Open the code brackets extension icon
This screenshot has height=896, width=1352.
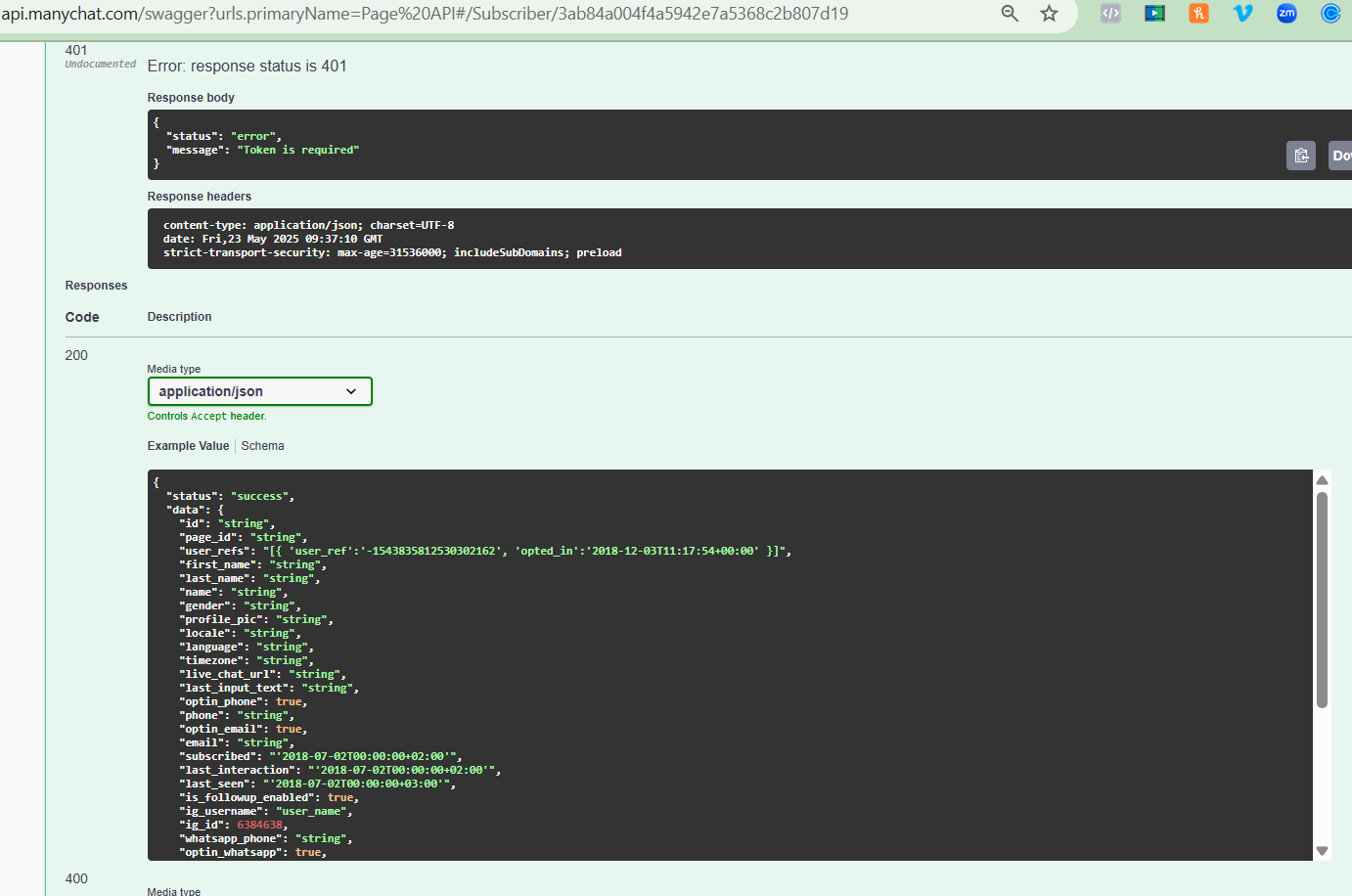[x=1110, y=14]
